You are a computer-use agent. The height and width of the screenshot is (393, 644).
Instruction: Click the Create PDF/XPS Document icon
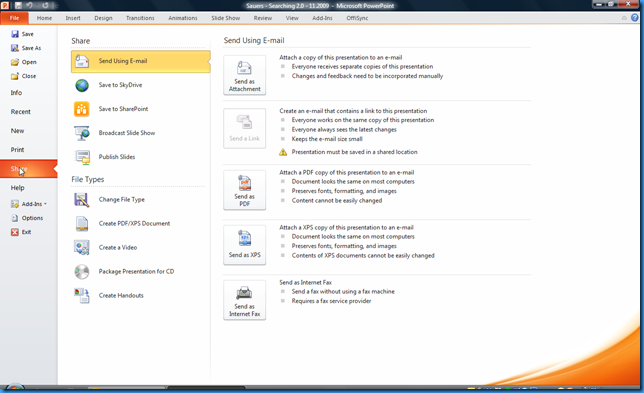pos(82,224)
